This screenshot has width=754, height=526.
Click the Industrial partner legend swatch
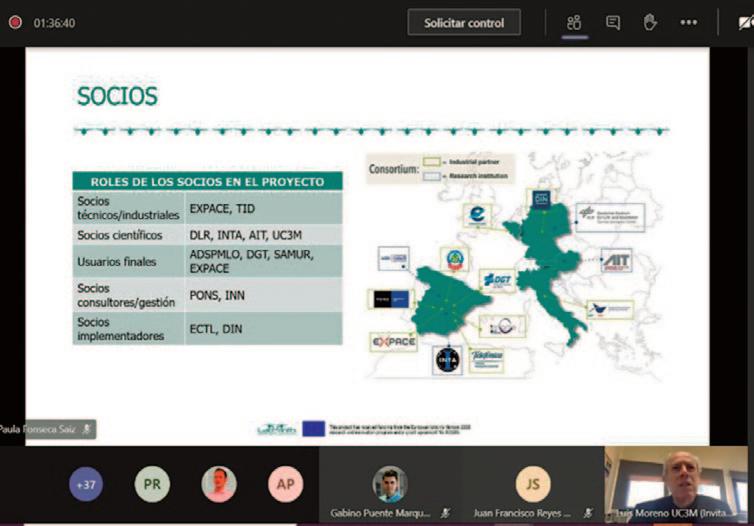(x=431, y=162)
